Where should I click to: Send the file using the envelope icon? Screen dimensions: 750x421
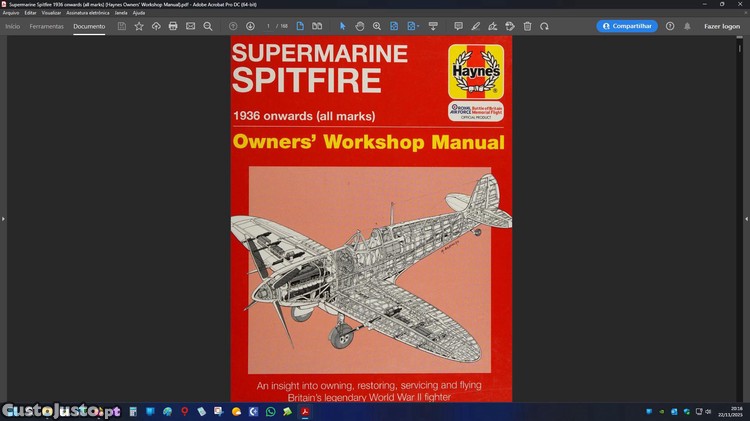pyautogui.click(x=190, y=26)
